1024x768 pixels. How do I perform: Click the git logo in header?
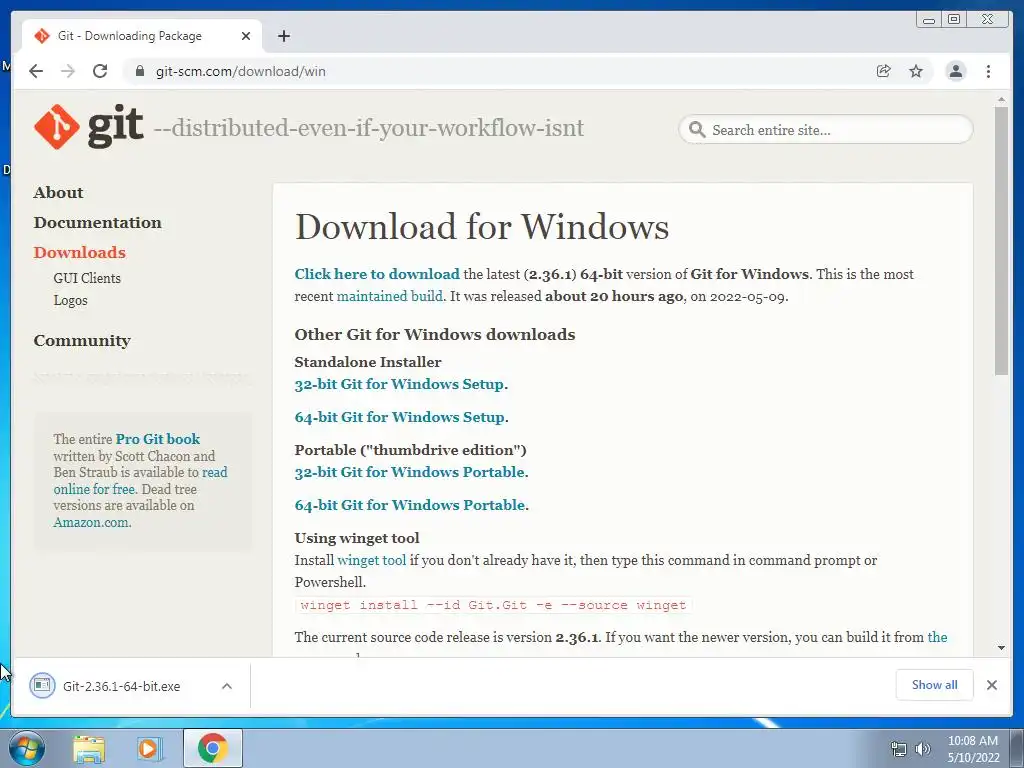pos(89,127)
